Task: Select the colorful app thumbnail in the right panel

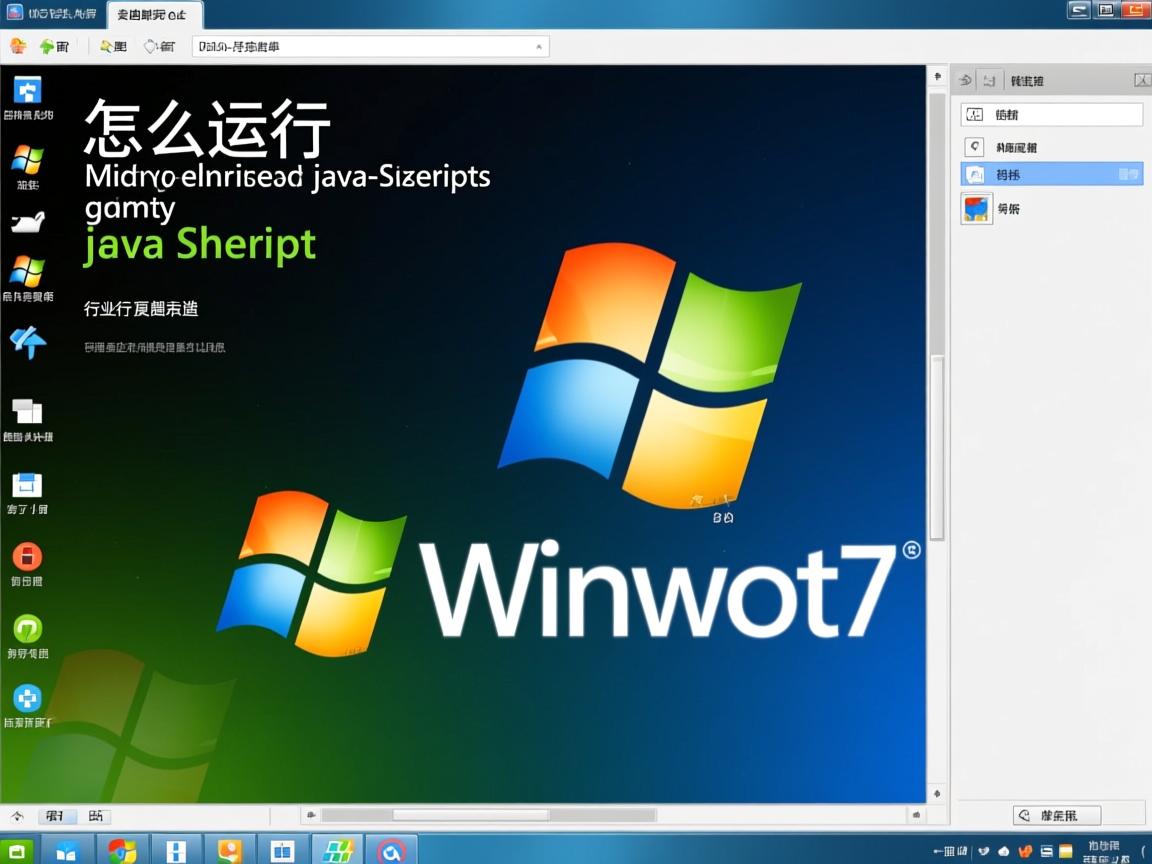Action: [976, 208]
